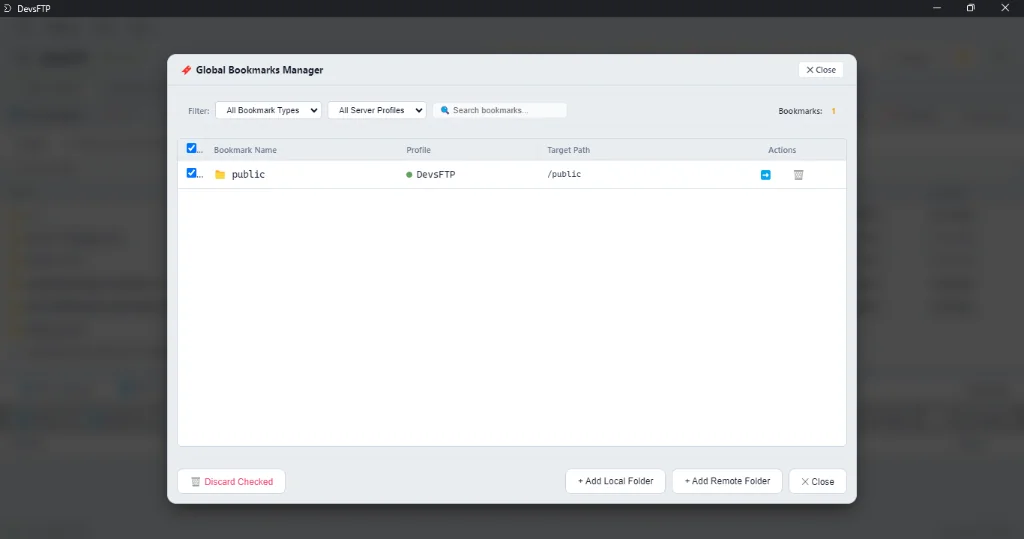Open the public bookmark with the blue arrow icon
This screenshot has width=1024, height=539.
coord(765,175)
